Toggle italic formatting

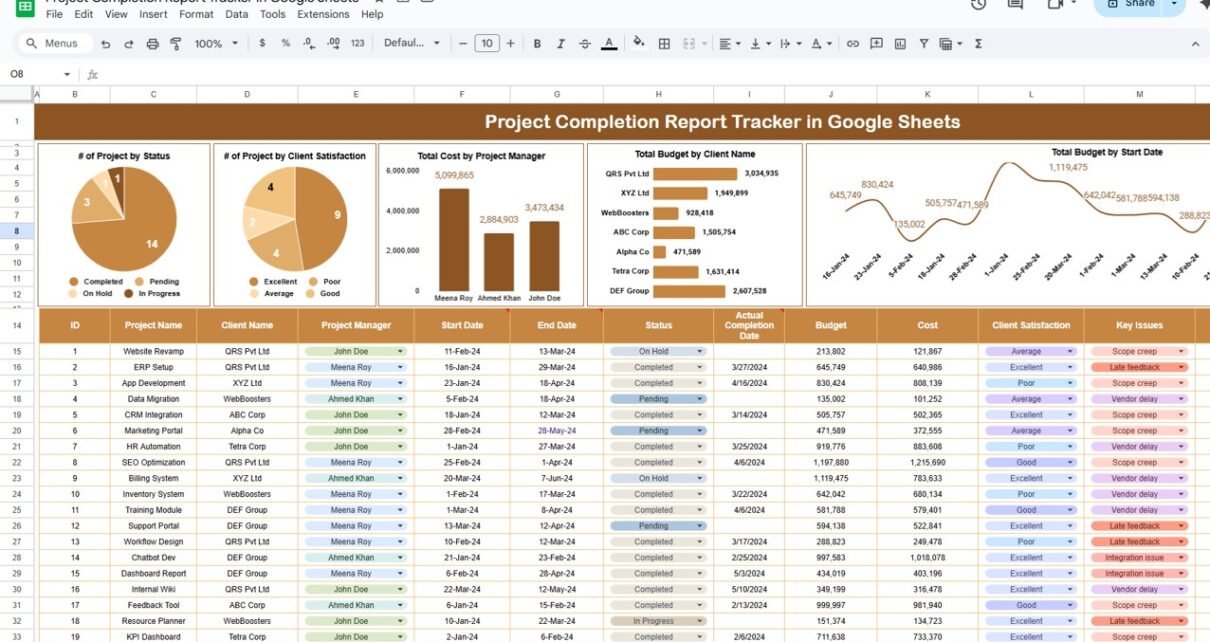pyautogui.click(x=561, y=44)
